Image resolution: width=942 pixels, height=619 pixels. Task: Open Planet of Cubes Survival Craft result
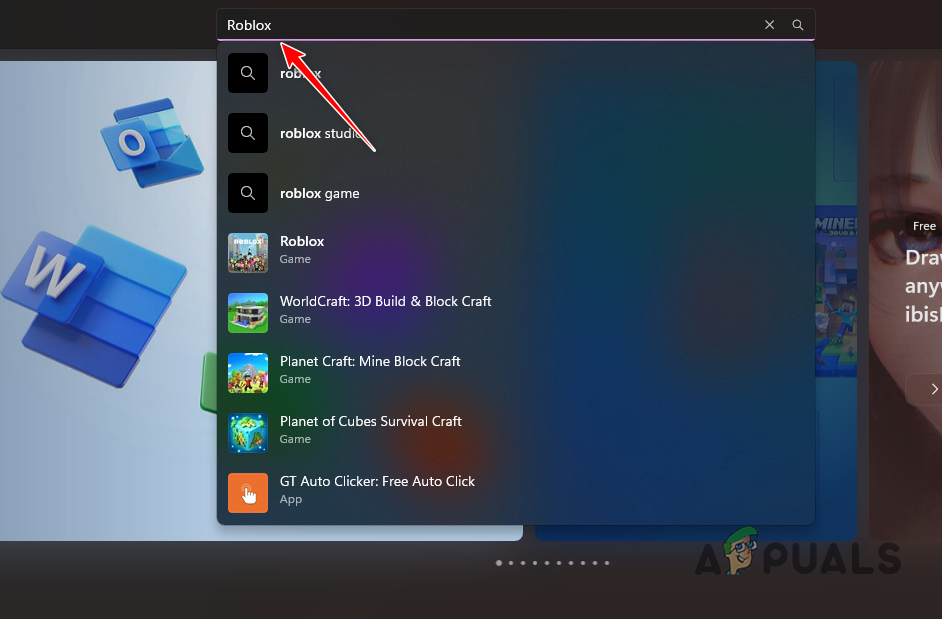click(515, 433)
